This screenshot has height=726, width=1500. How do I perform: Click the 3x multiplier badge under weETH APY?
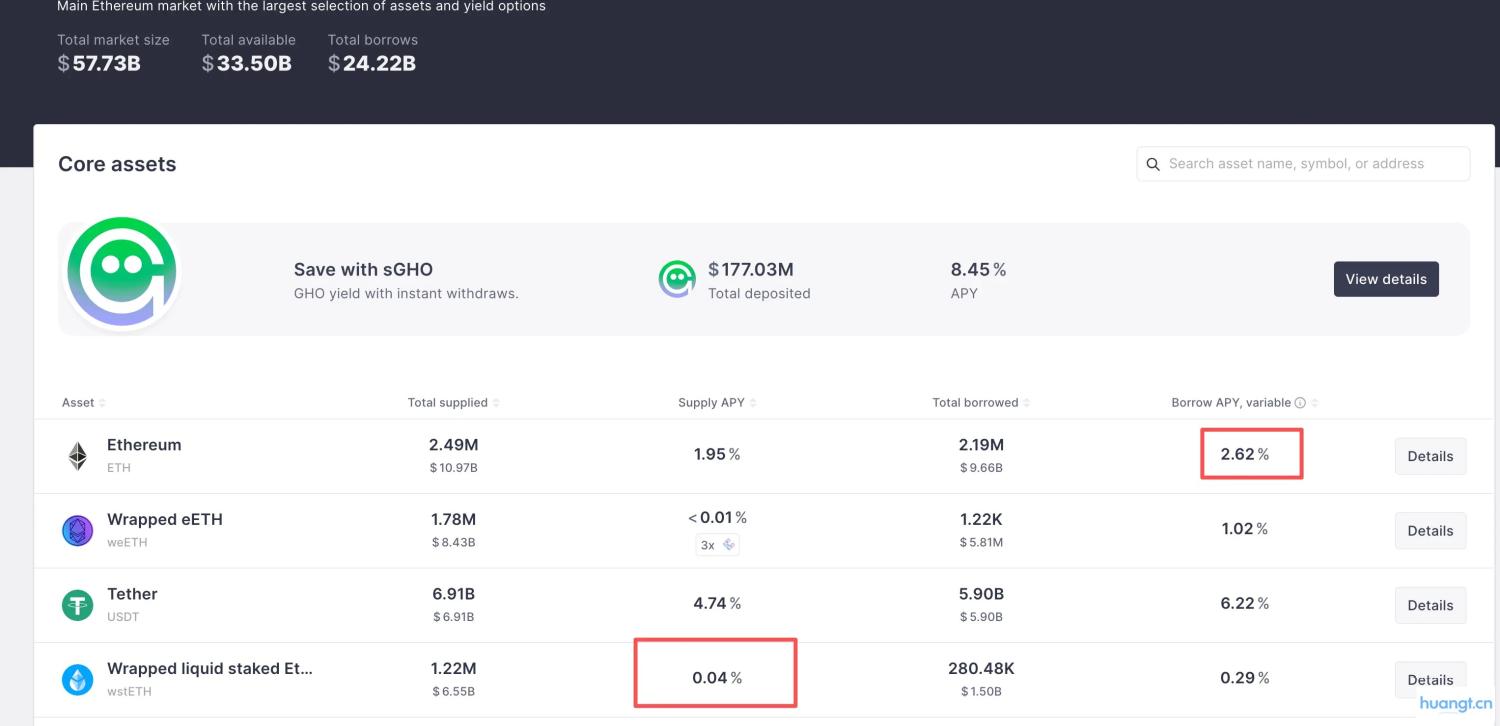(x=716, y=545)
